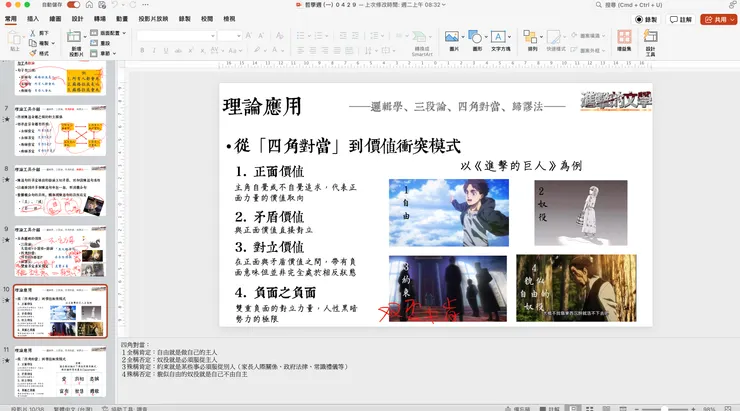Open the ellipsis more-commands menu in title bar
Viewport: 740px width, 411px height.
(x=145, y=5)
